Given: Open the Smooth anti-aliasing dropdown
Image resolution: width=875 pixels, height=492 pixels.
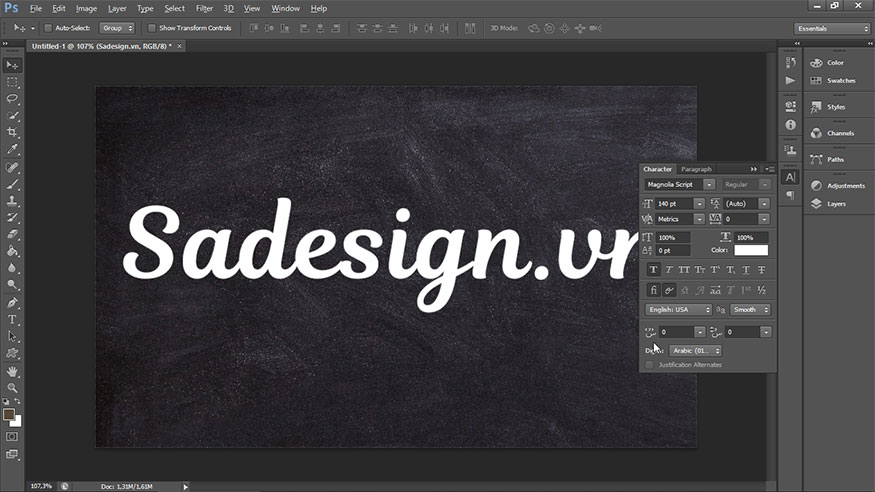Looking at the screenshot, I should coord(750,310).
